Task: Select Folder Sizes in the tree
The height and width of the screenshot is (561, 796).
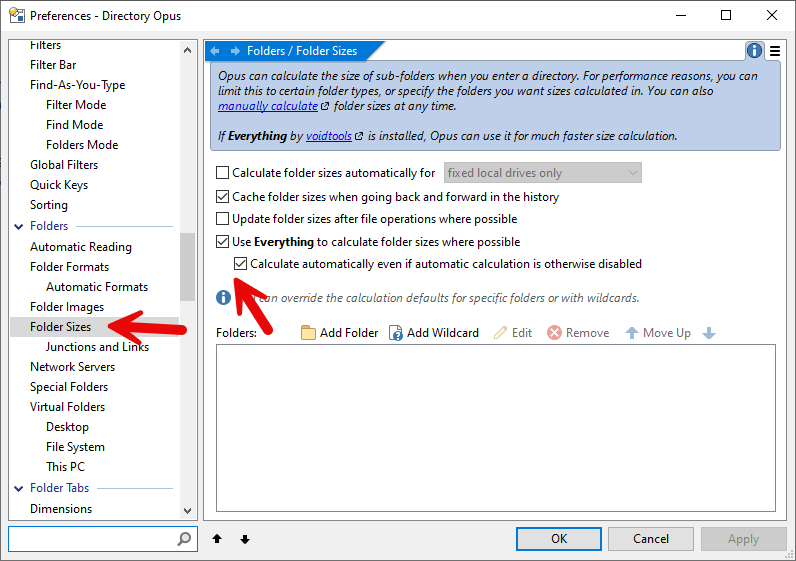Action: (94, 327)
